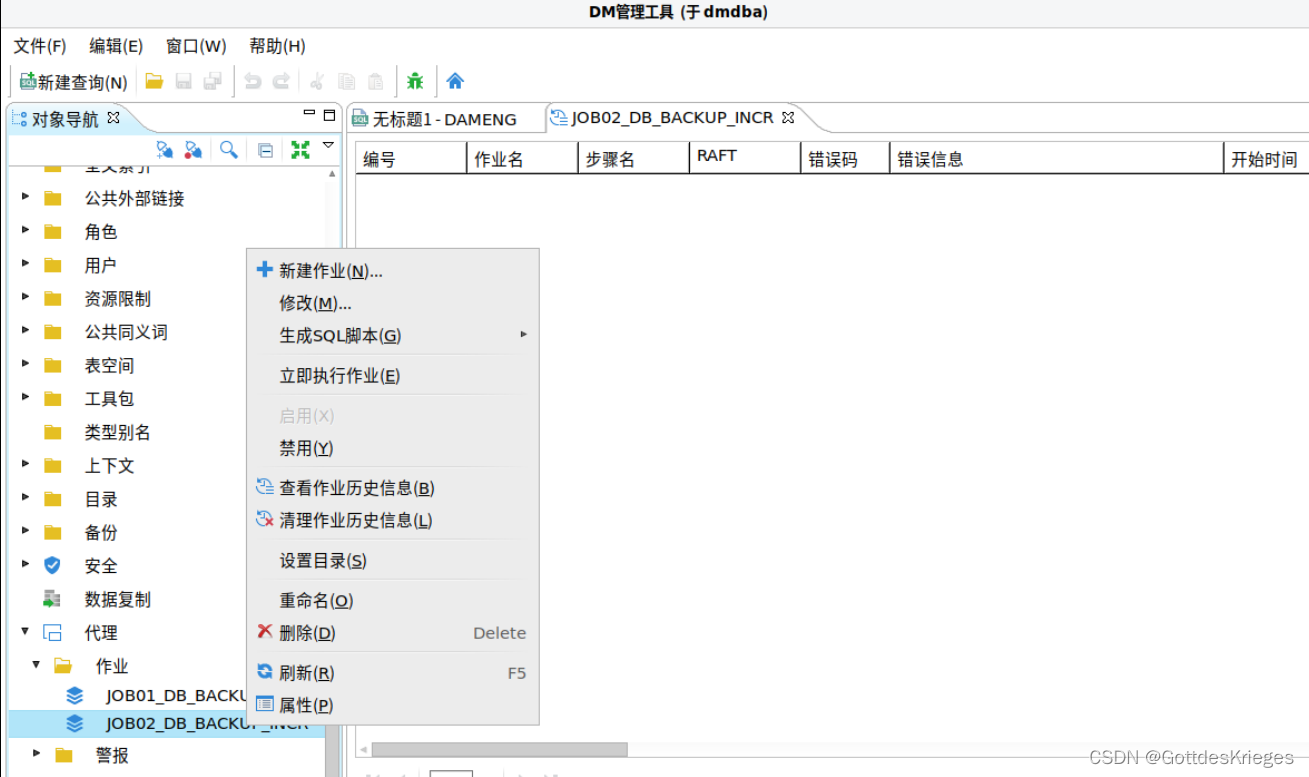Click the disconnect plug icon in navigator
The height and width of the screenshot is (777, 1309).
coord(194,150)
